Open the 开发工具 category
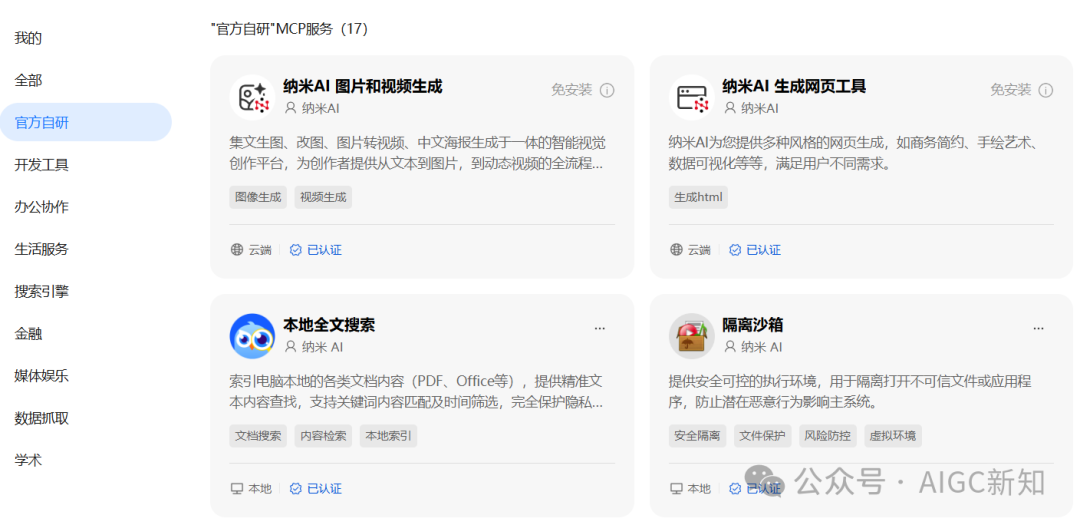The width and height of the screenshot is (1080, 525). coord(42,165)
